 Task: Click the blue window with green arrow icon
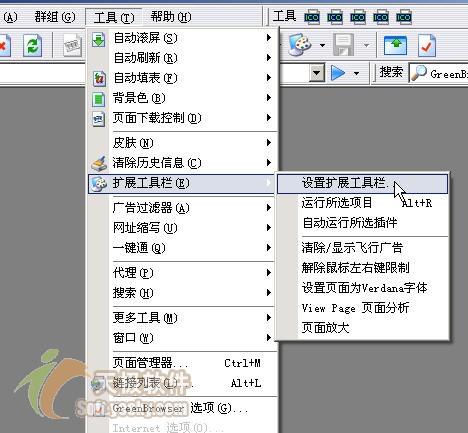click(x=395, y=45)
